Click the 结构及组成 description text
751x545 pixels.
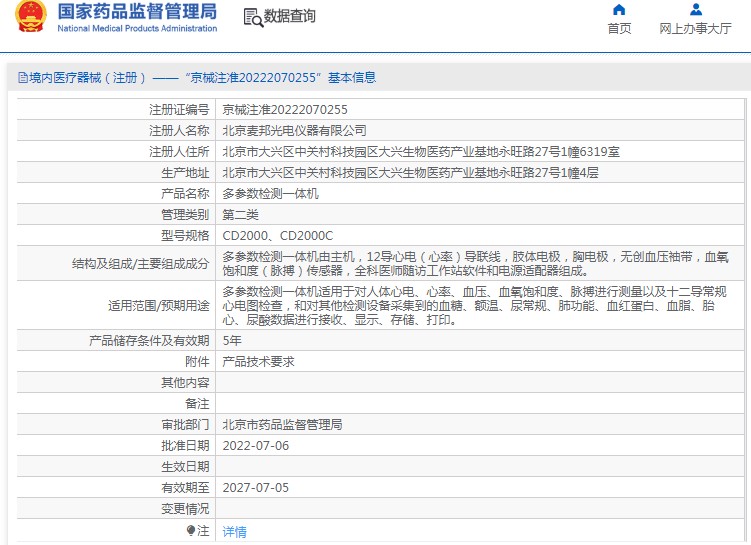[x=475, y=264]
